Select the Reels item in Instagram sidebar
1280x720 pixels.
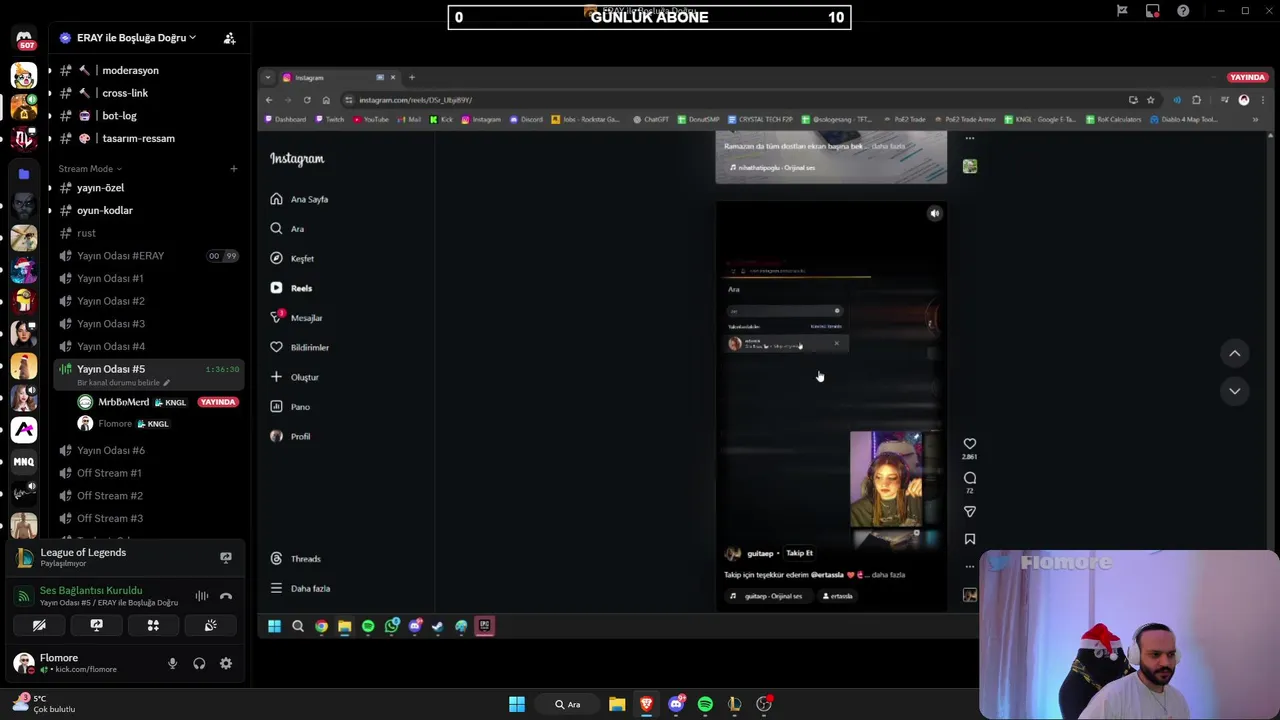point(291,288)
